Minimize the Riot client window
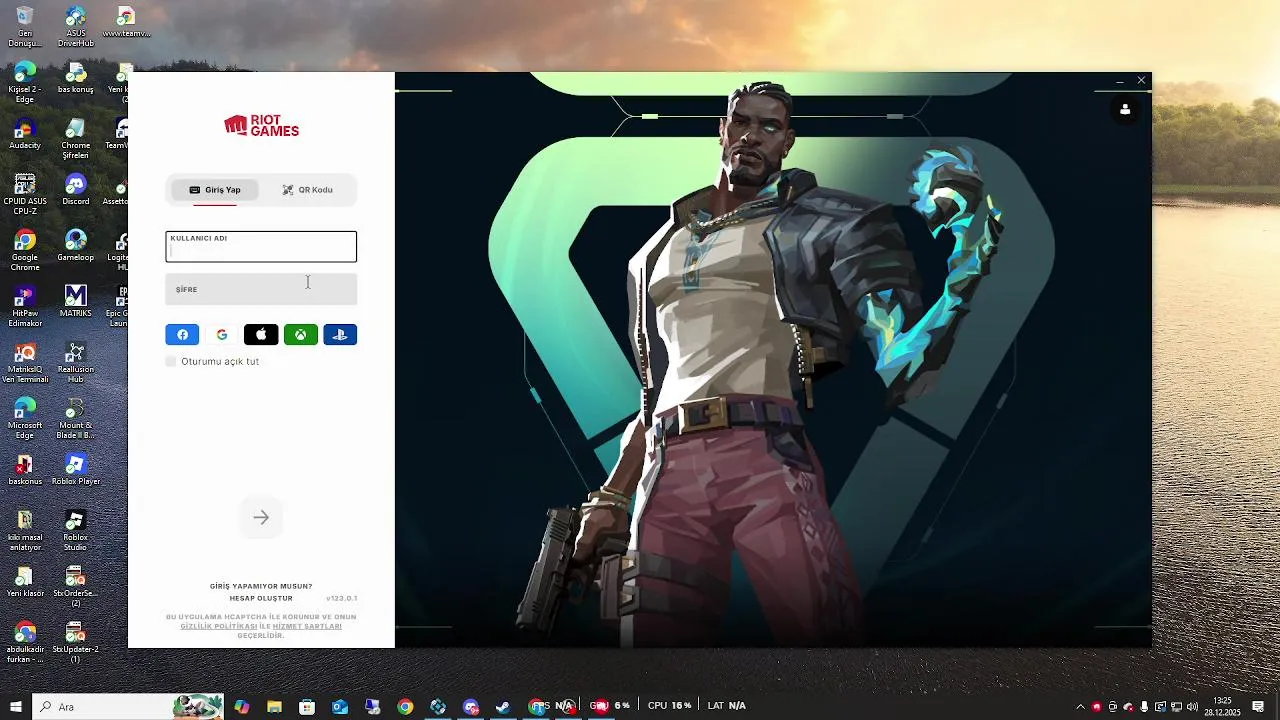Image resolution: width=1280 pixels, height=720 pixels. (1120, 81)
